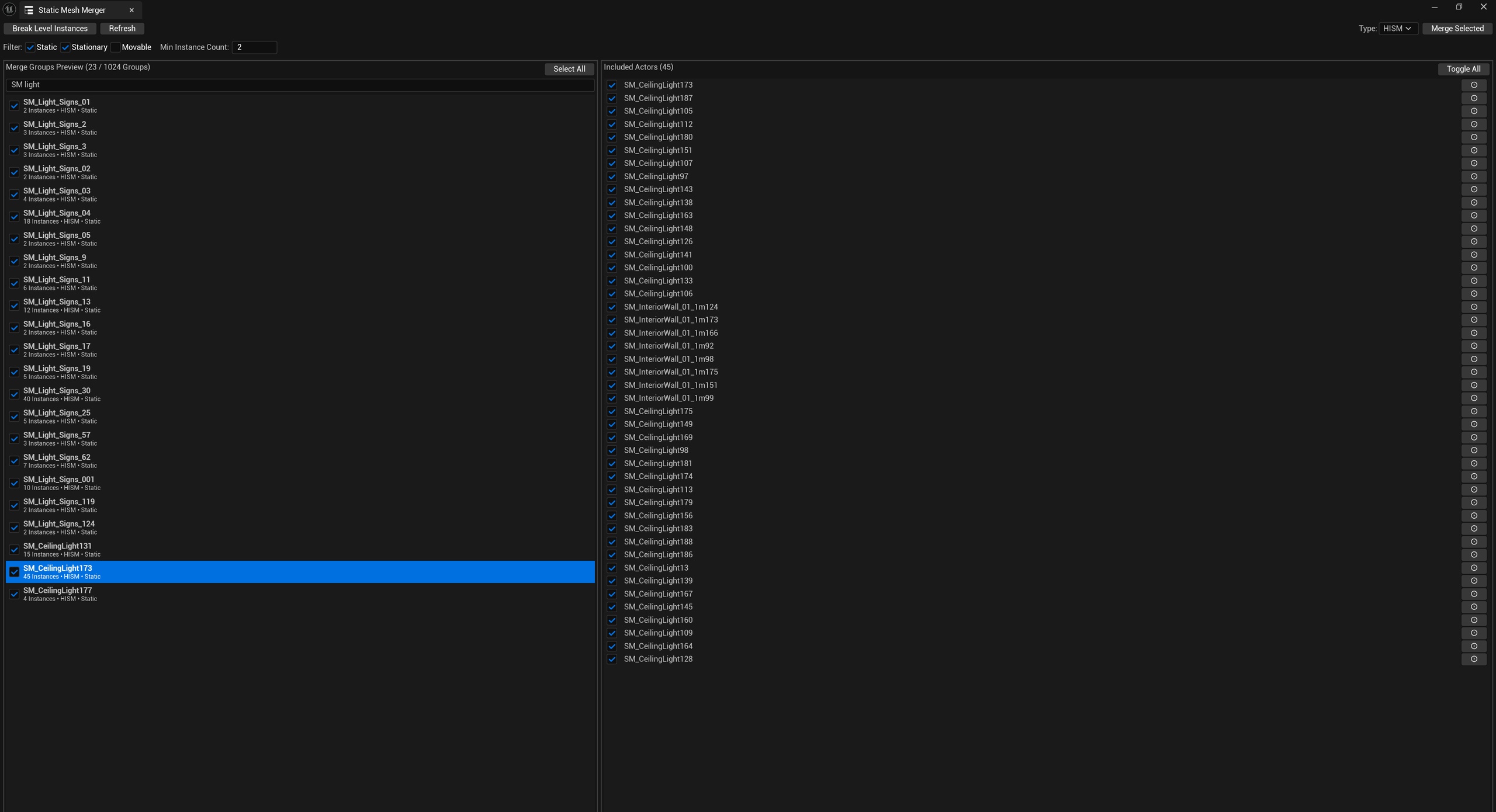Viewport: 1496px width, 812px height.
Task: Select the SM_Light_Signs_62 group row
Action: tap(300, 461)
